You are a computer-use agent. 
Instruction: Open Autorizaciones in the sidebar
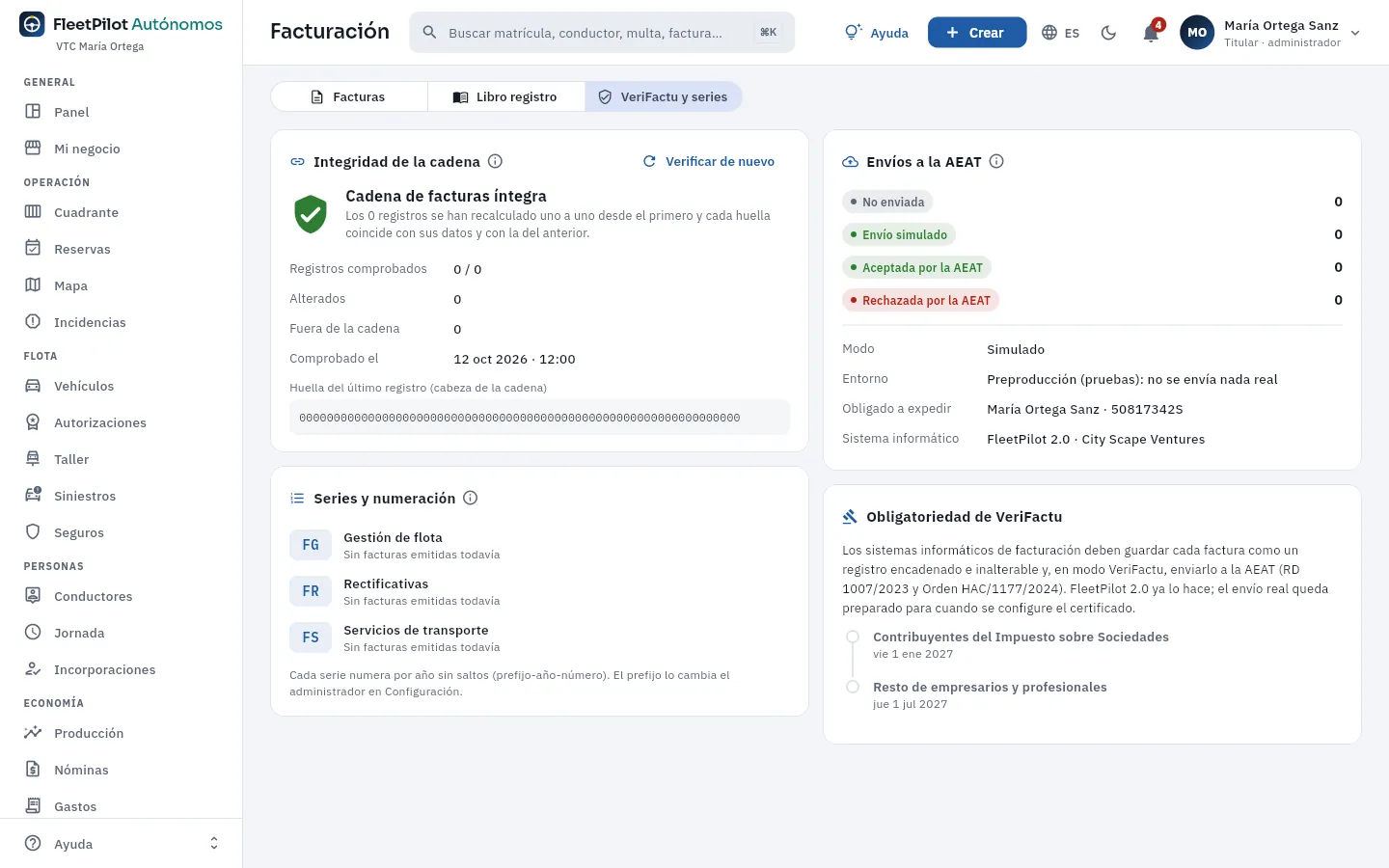121,422
